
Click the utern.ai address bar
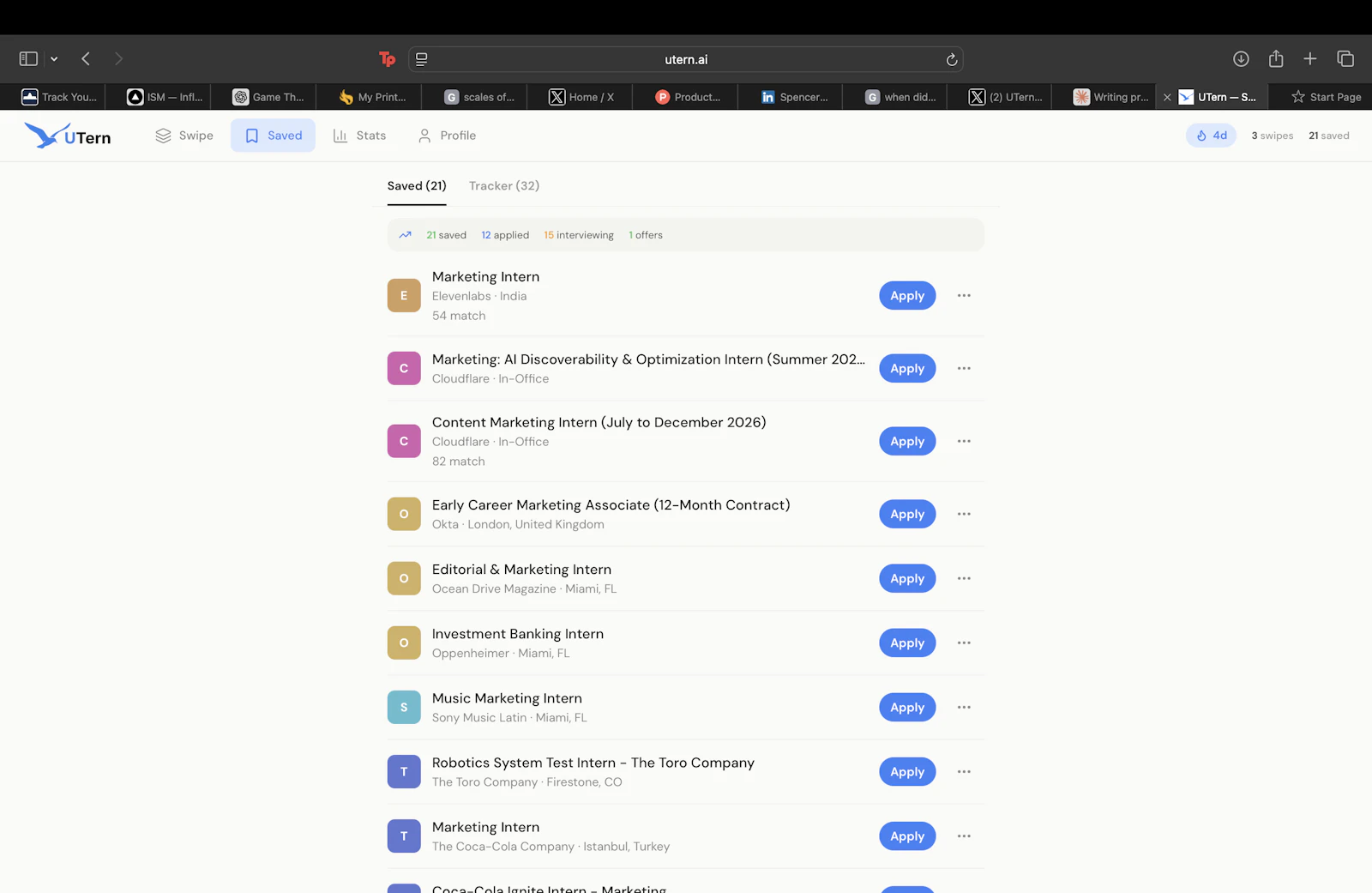[x=686, y=59]
